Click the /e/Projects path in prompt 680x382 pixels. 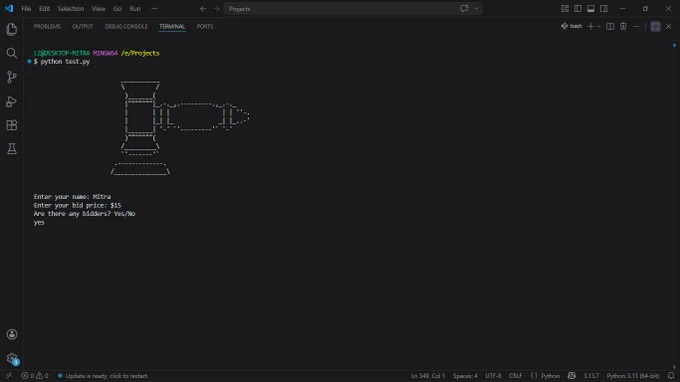[140, 53]
